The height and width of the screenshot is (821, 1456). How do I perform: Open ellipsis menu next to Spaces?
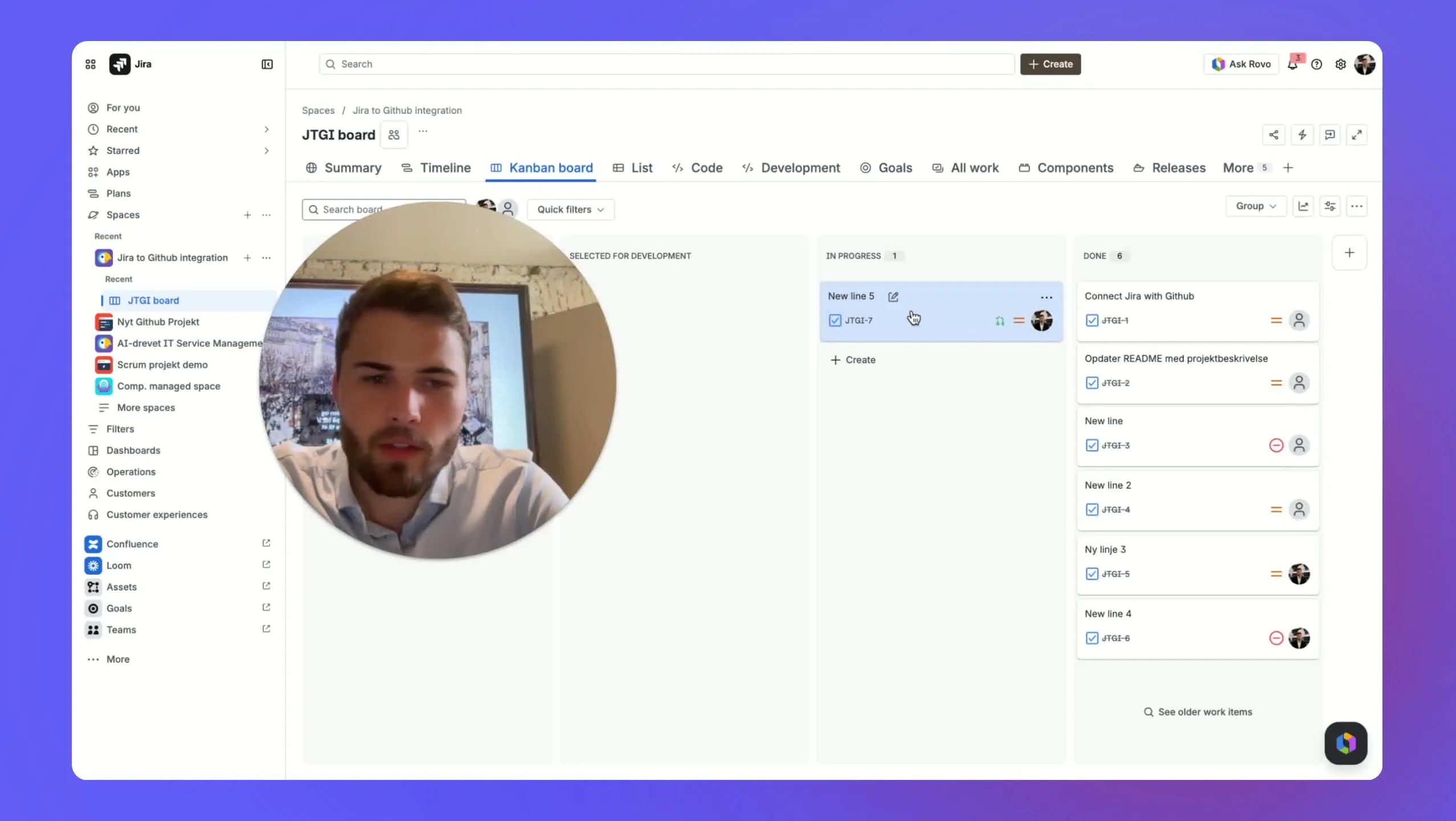coord(266,215)
